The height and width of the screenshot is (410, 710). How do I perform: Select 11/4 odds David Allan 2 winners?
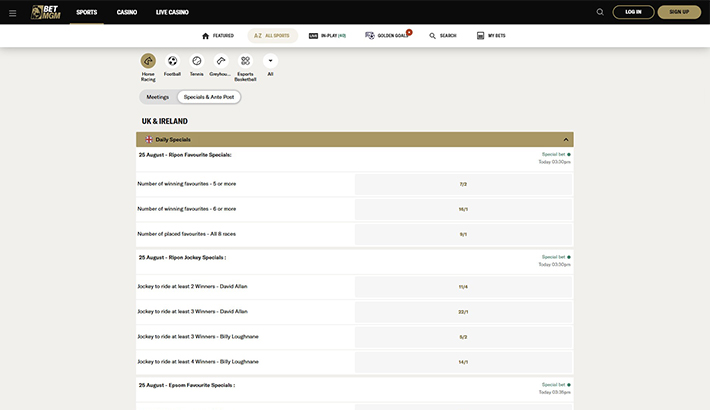(463, 287)
